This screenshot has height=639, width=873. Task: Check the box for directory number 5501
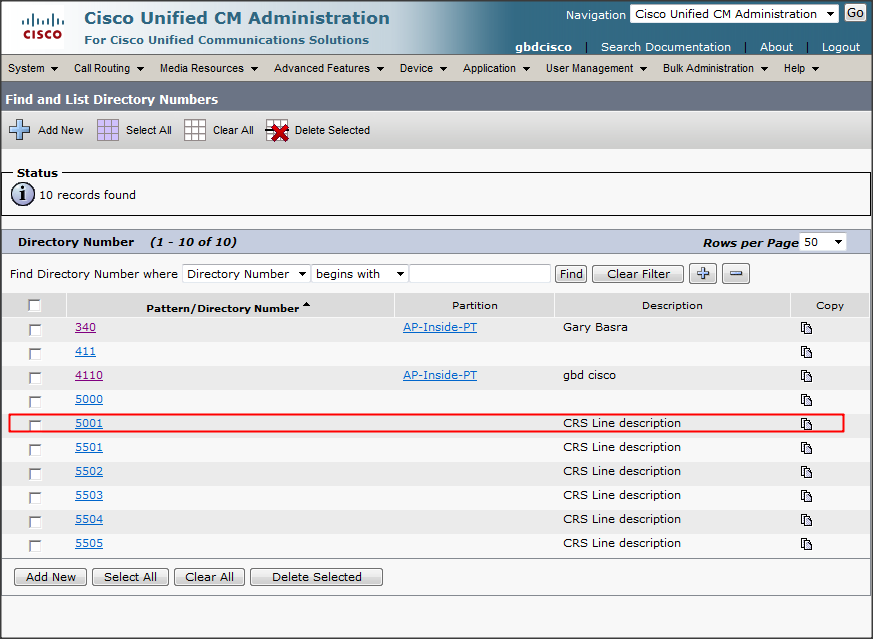tap(35, 449)
